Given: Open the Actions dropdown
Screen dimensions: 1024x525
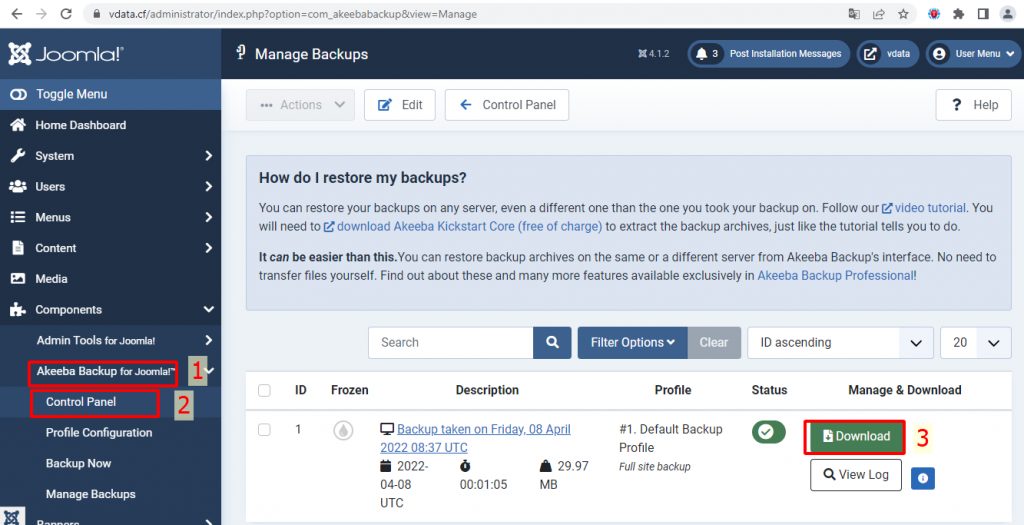Looking at the screenshot, I should 300,105.
